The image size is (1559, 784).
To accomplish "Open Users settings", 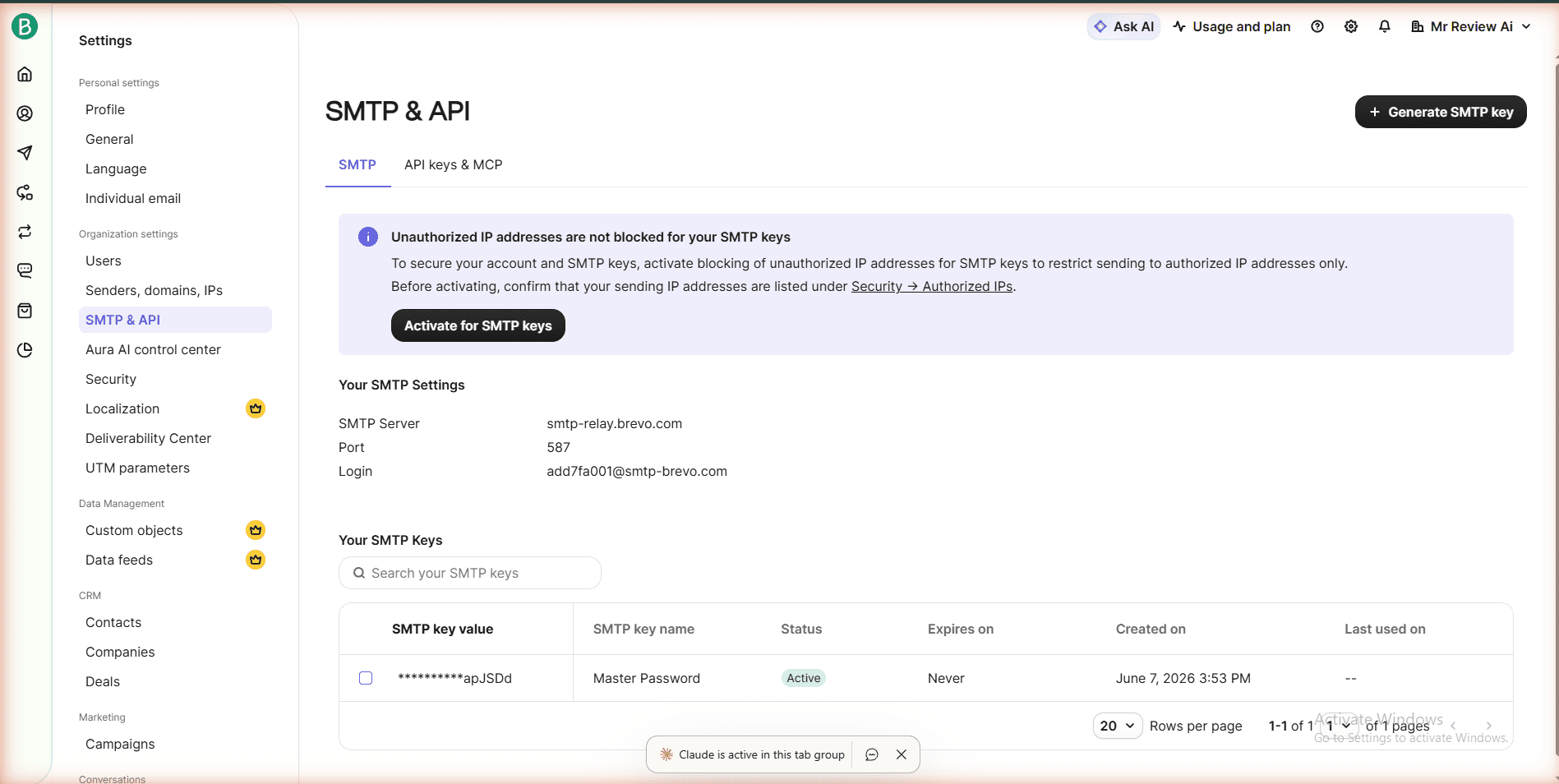I will [x=104, y=261].
